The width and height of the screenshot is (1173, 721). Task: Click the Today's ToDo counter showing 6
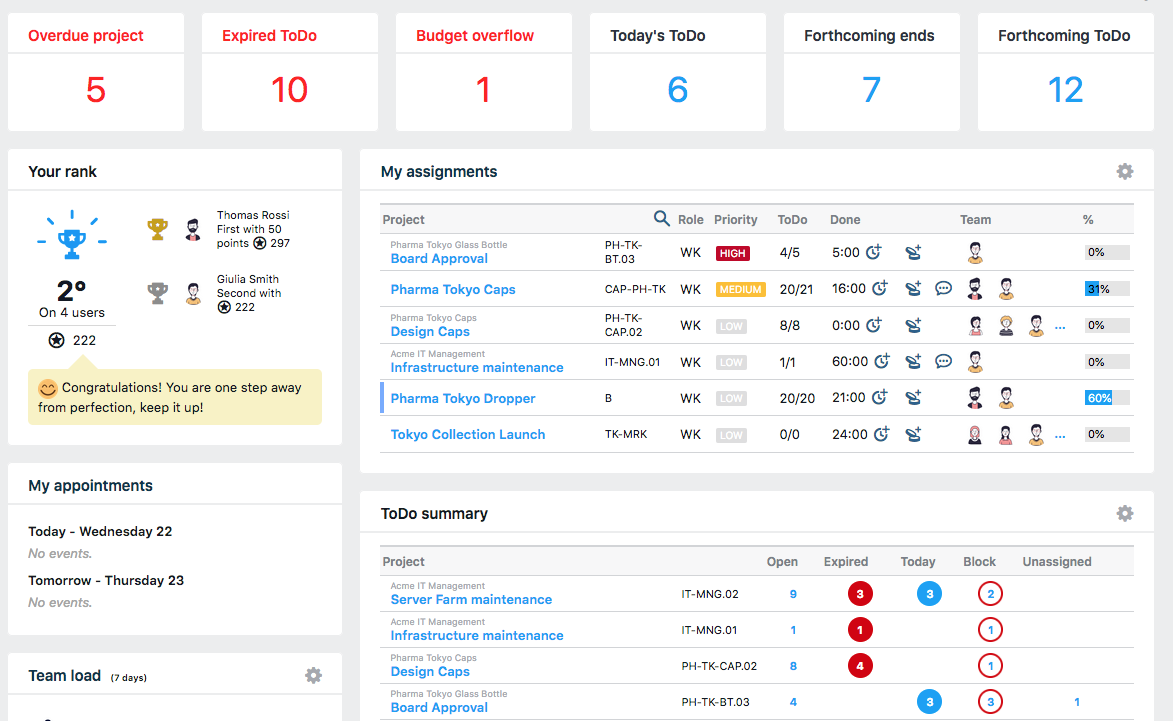[677, 89]
